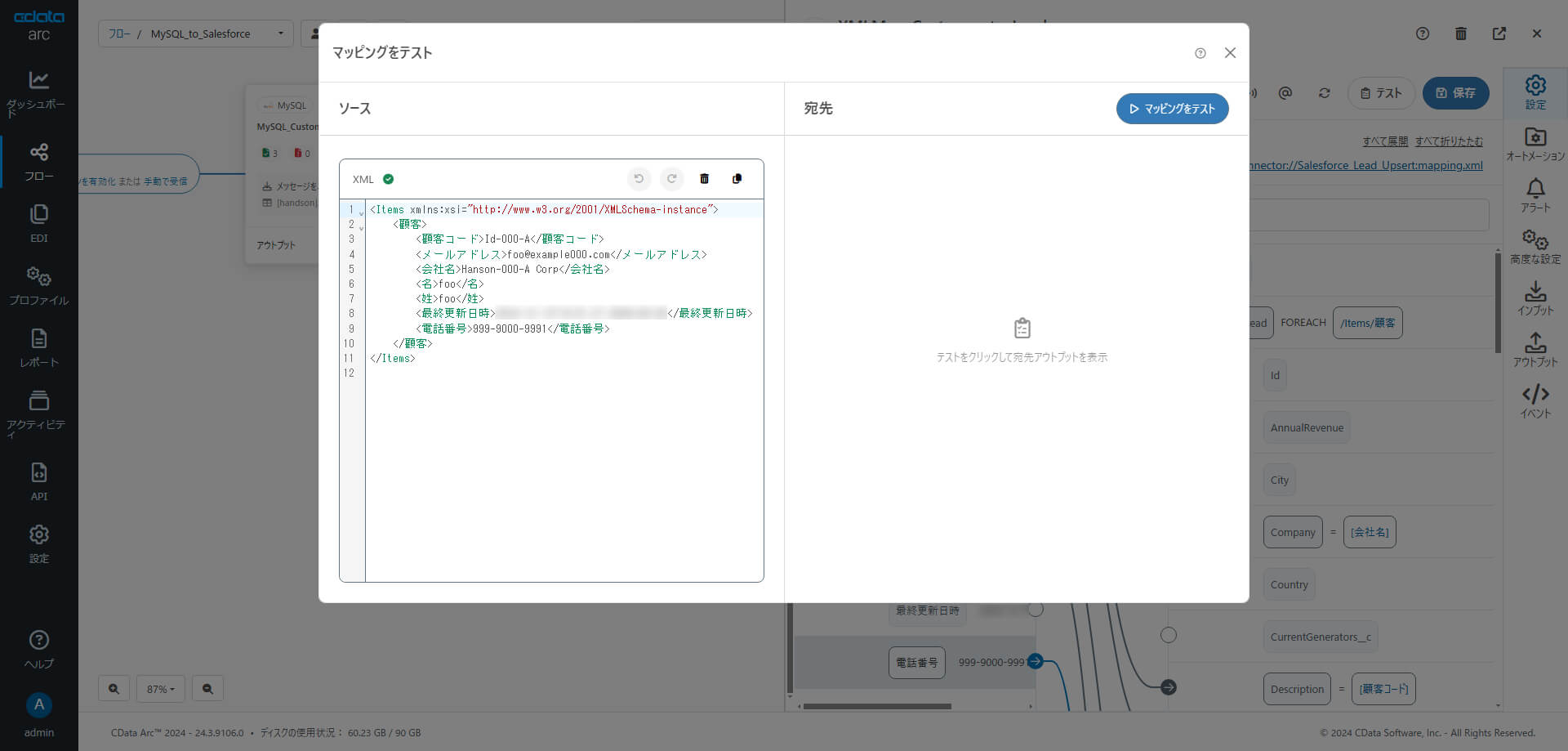Open the admin user avatar menu
The image size is (1568, 751).
[38, 705]
